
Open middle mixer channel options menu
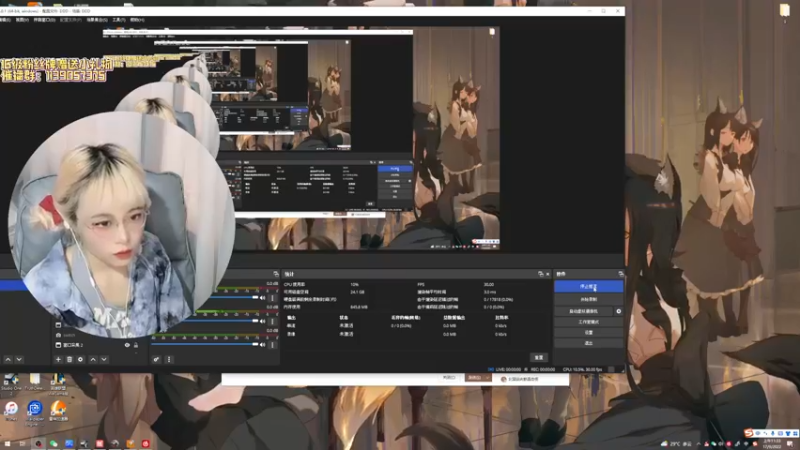[x=272, y=321]
